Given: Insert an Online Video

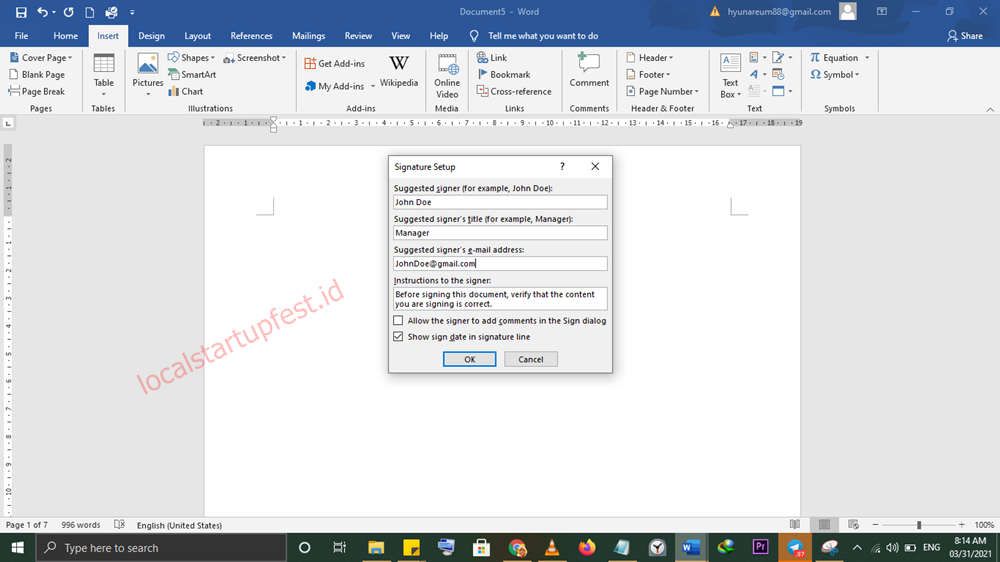Looking at the screenshot, I should click(x=447, y=76).
